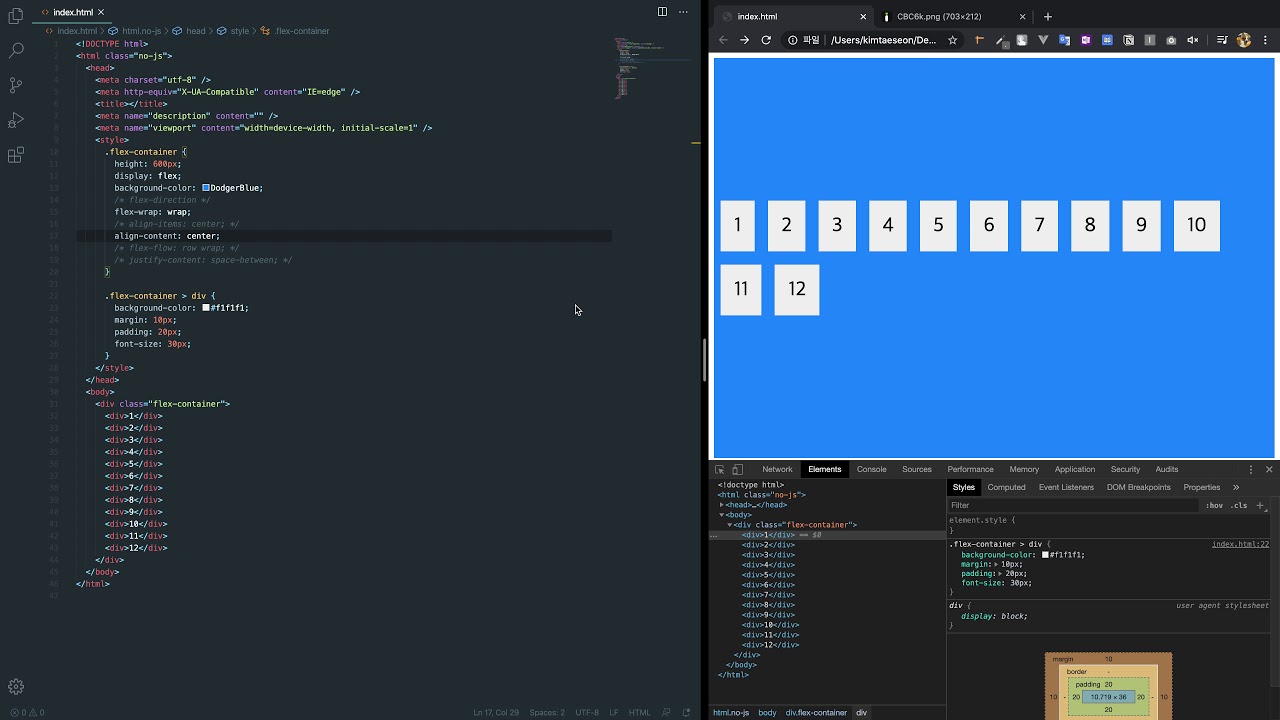Activate the DevTools element inspector icon
Screen dimensions: 1280x720
coord(720,469)
